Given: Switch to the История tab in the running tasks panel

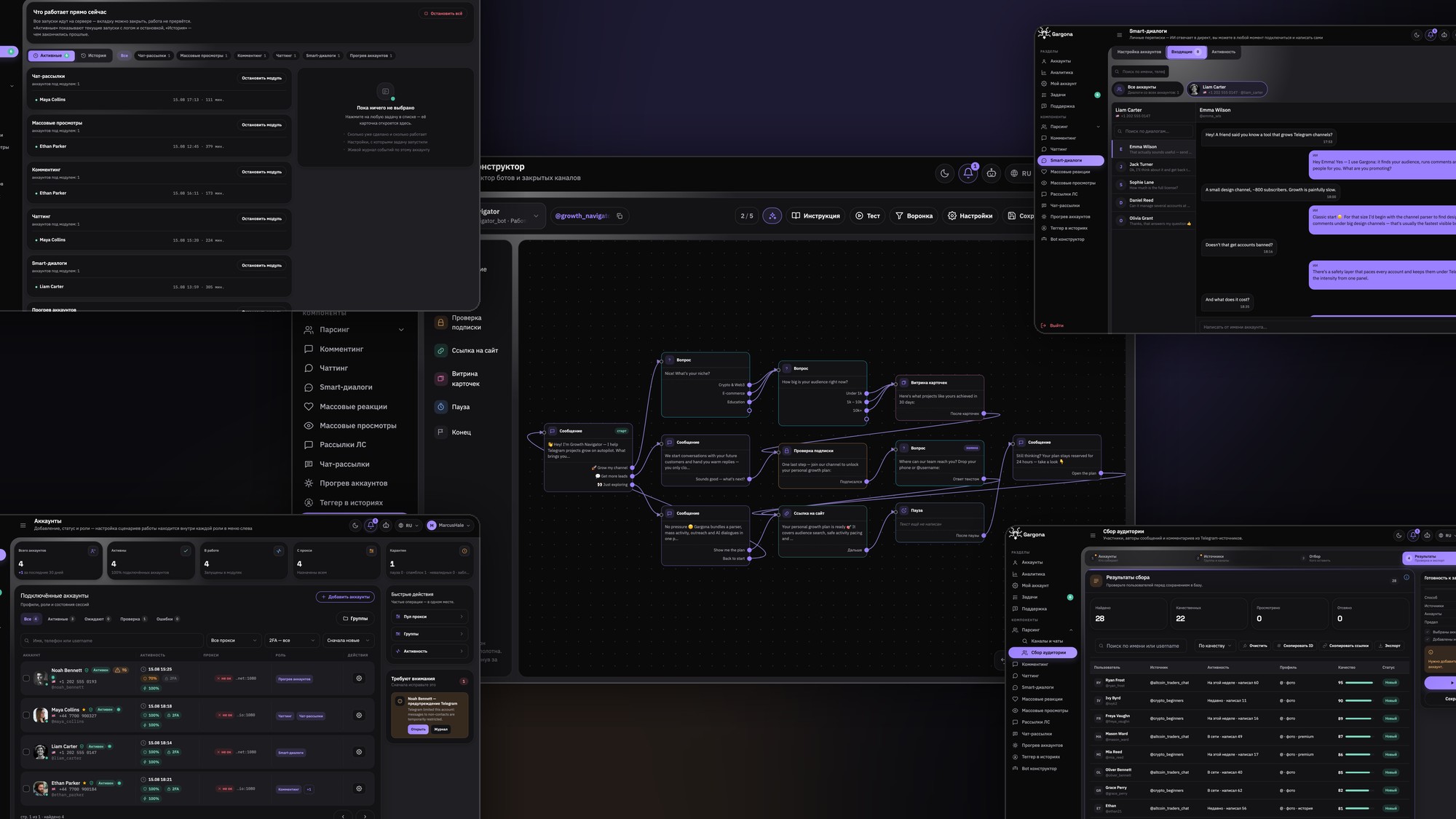Looking at the screenshot, I should [94, 55].
